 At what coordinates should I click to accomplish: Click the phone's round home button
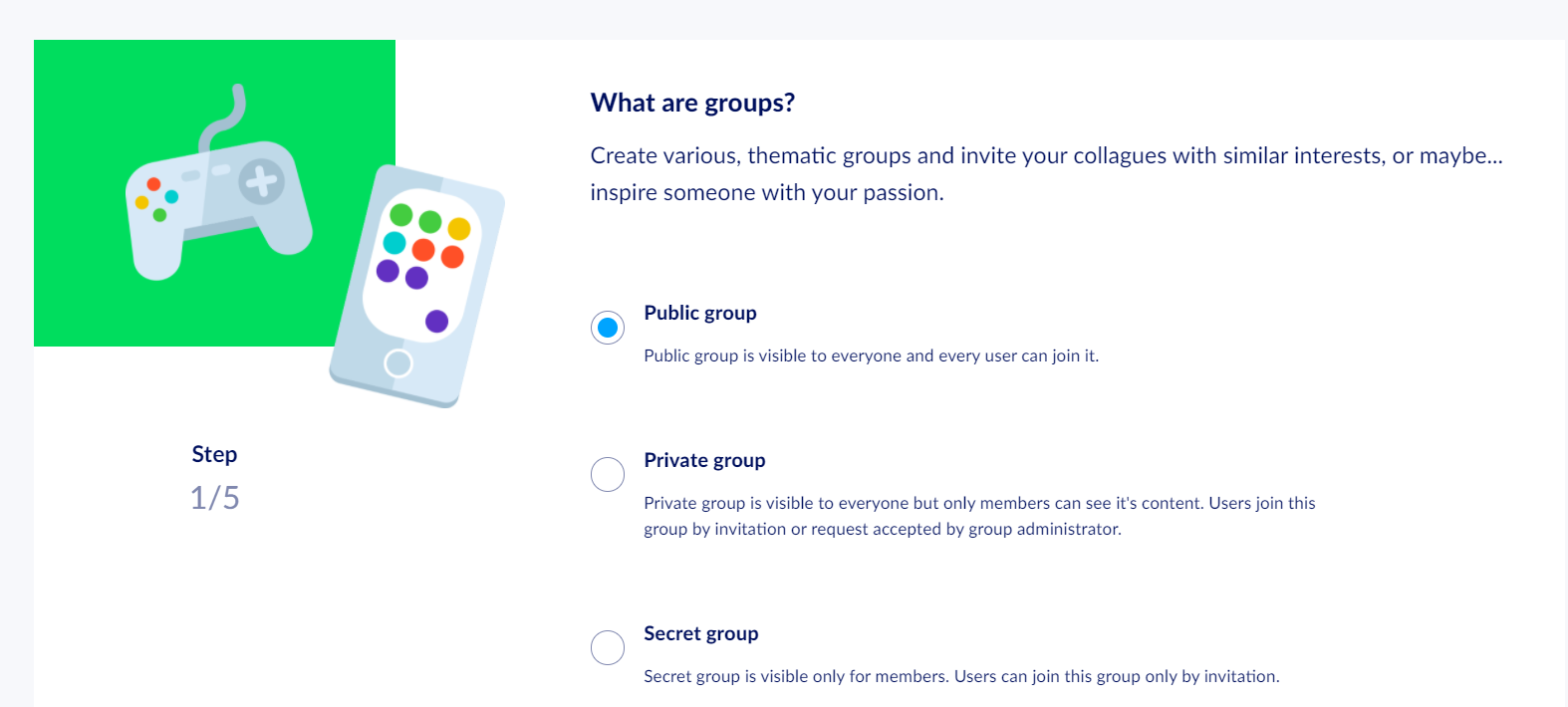pos(398,363)
